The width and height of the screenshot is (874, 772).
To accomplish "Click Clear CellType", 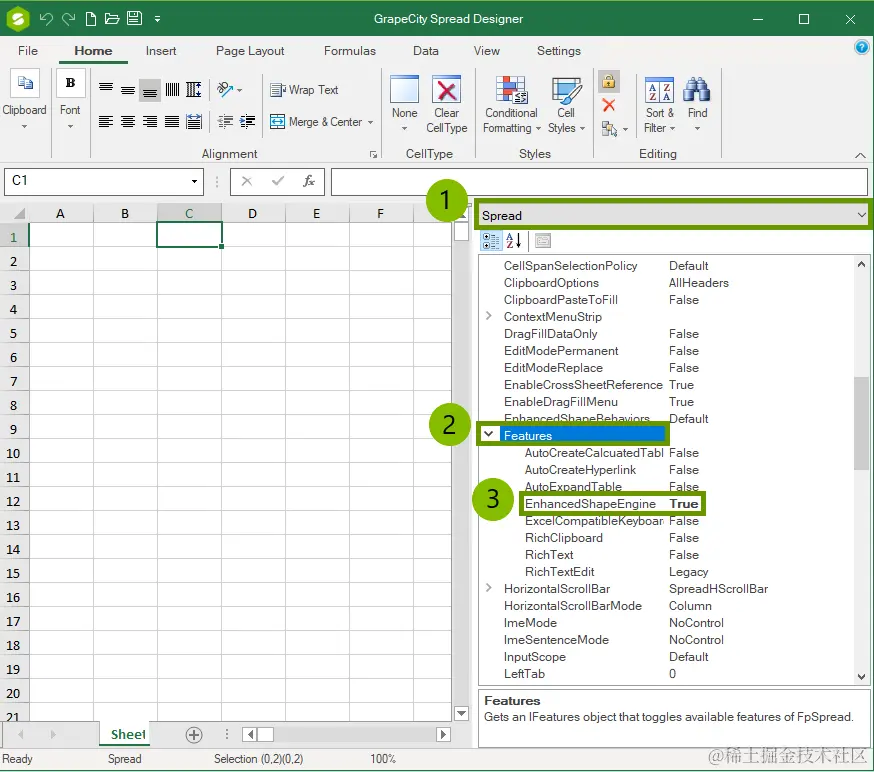I will click(x=446, y=104).
